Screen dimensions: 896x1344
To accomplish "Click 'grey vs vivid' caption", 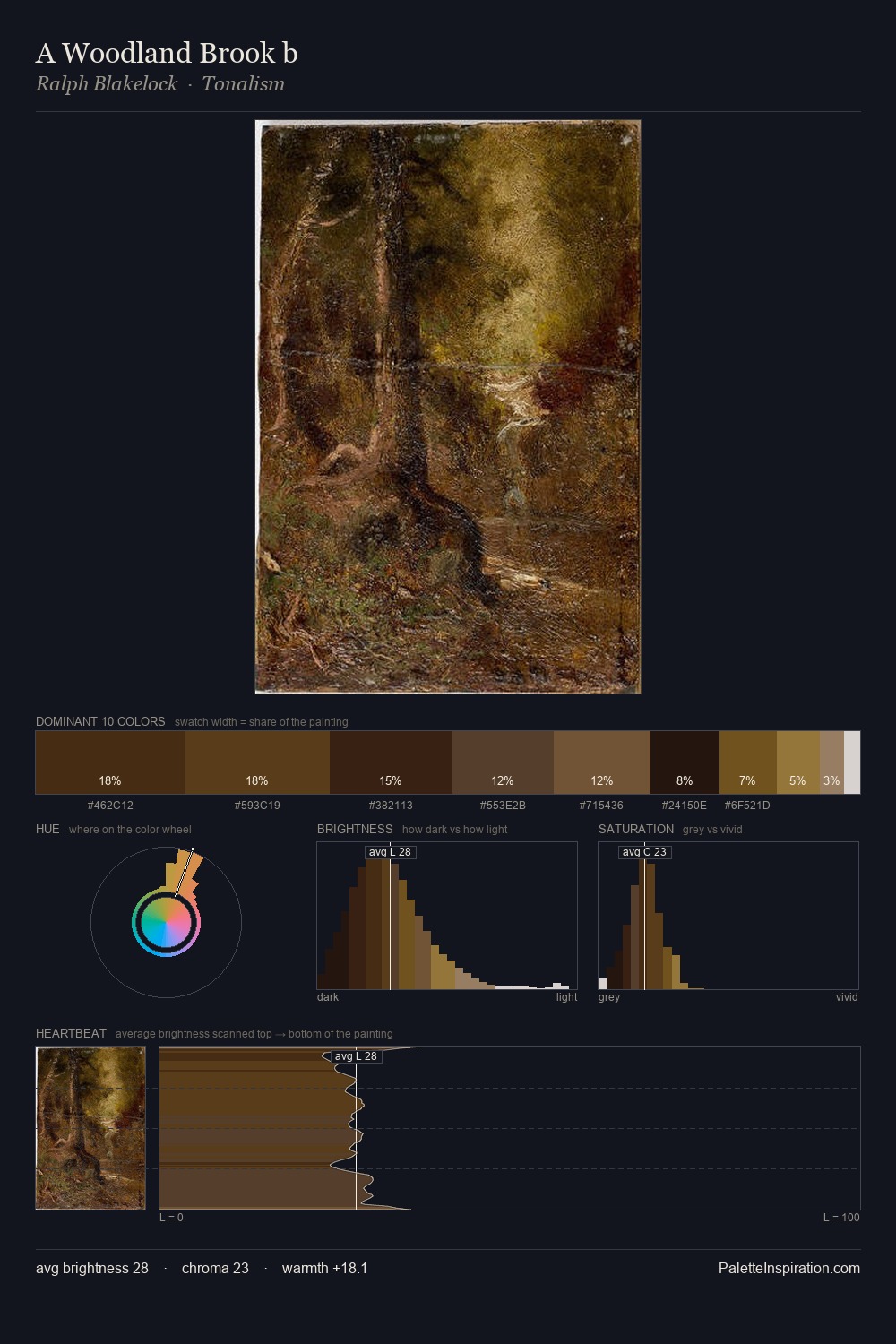I will [712, 830].
